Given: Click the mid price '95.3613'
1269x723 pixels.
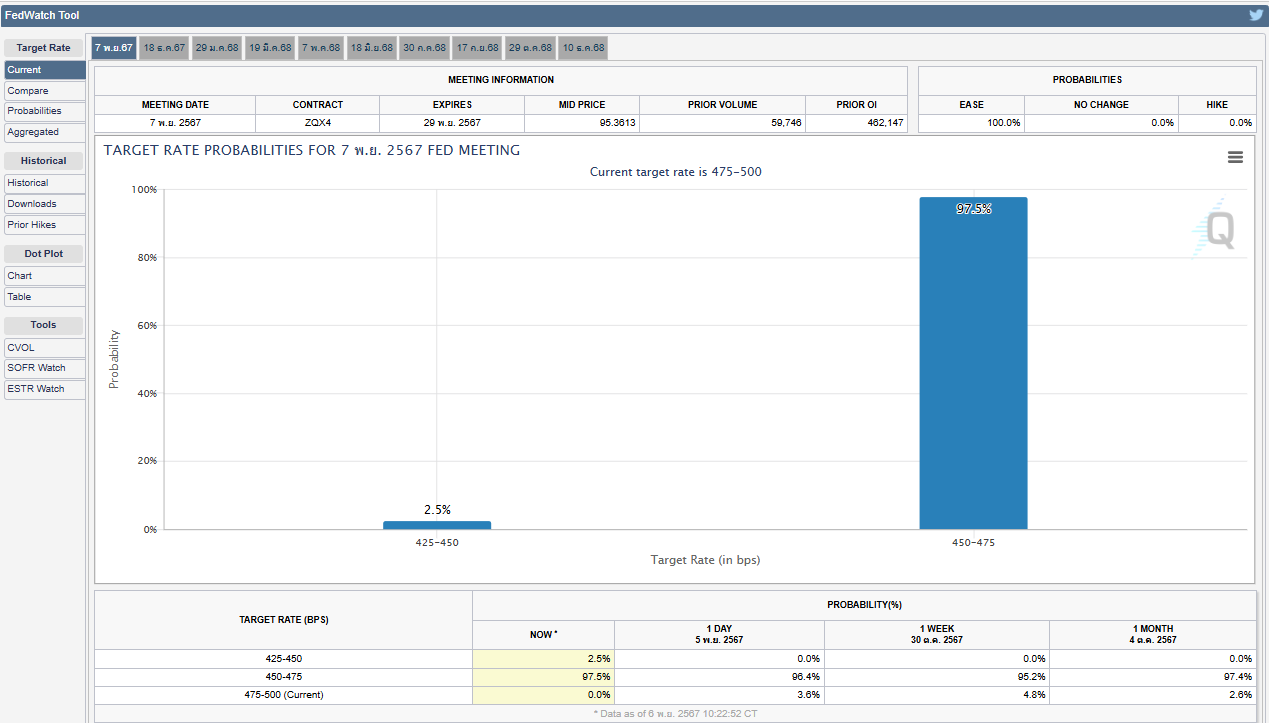Looking at the screenshot, I should (x=617, y=123).
